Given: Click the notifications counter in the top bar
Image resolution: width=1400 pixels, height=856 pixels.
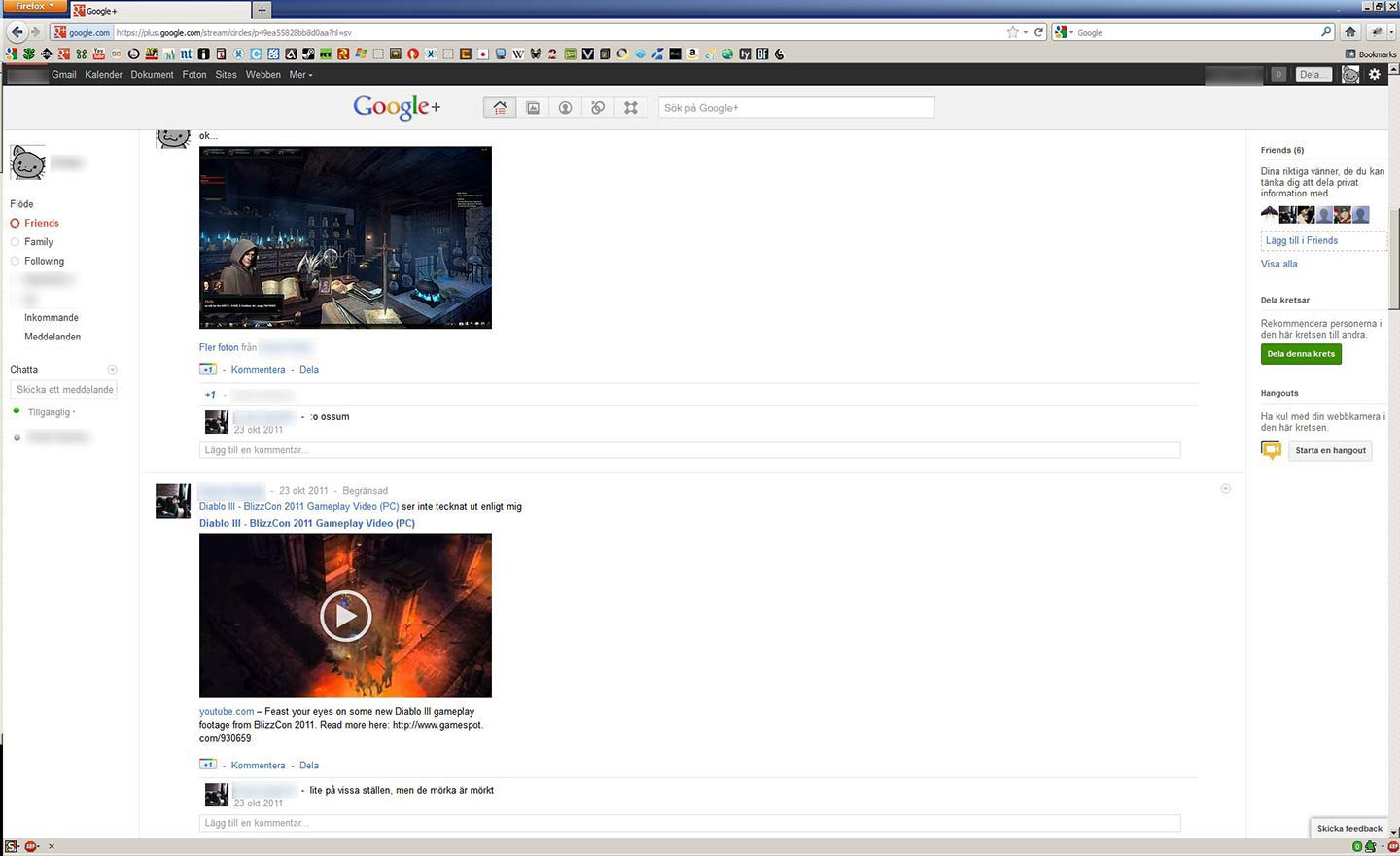Looking at the screenshot, I should (1277, 74).
